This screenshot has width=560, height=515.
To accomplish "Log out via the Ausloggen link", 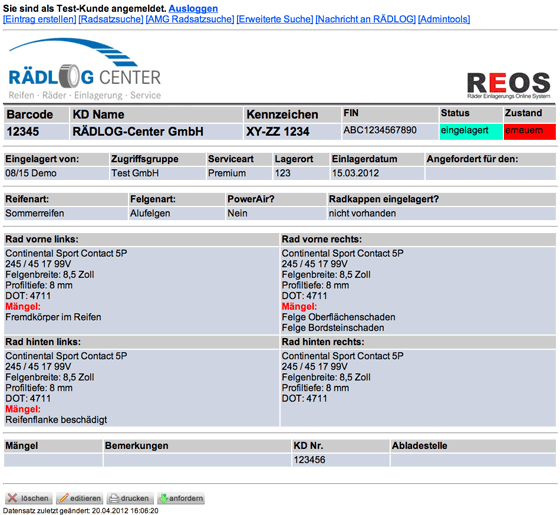I will [193, 9].
